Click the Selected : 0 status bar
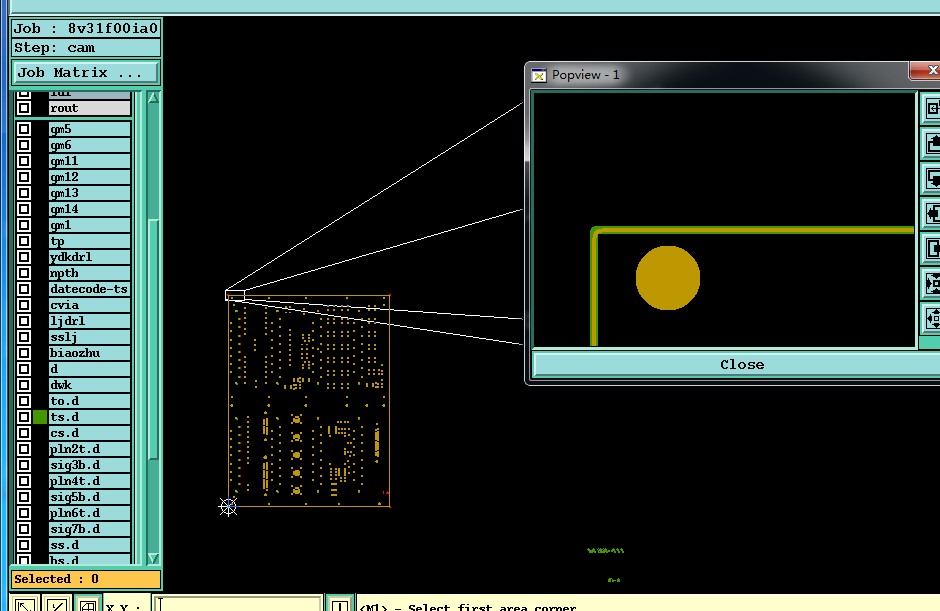Image resolution: width=940 pixels, height=611 pixels. tap(86, 579)
